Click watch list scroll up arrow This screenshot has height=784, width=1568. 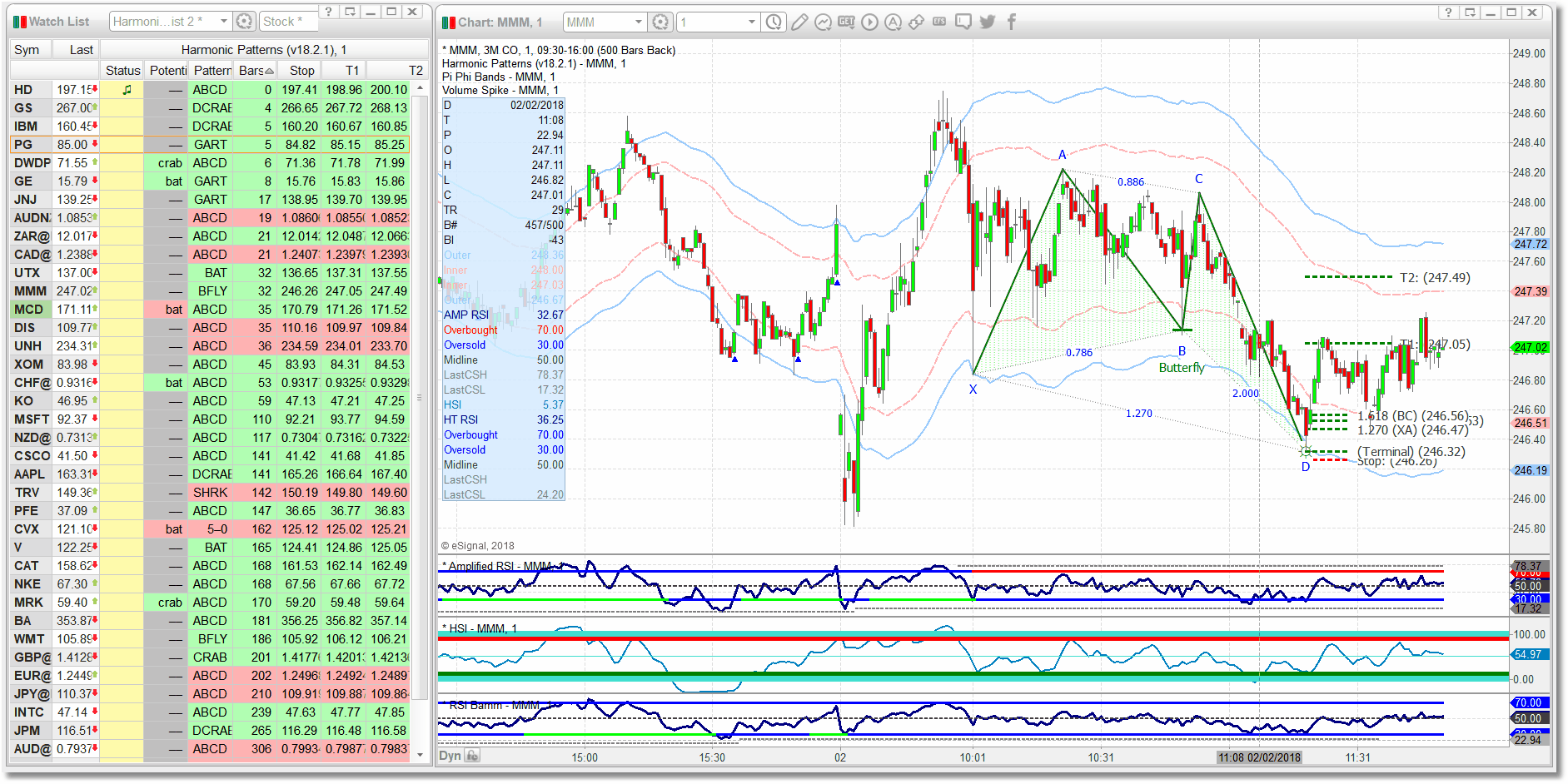point(421,88)
